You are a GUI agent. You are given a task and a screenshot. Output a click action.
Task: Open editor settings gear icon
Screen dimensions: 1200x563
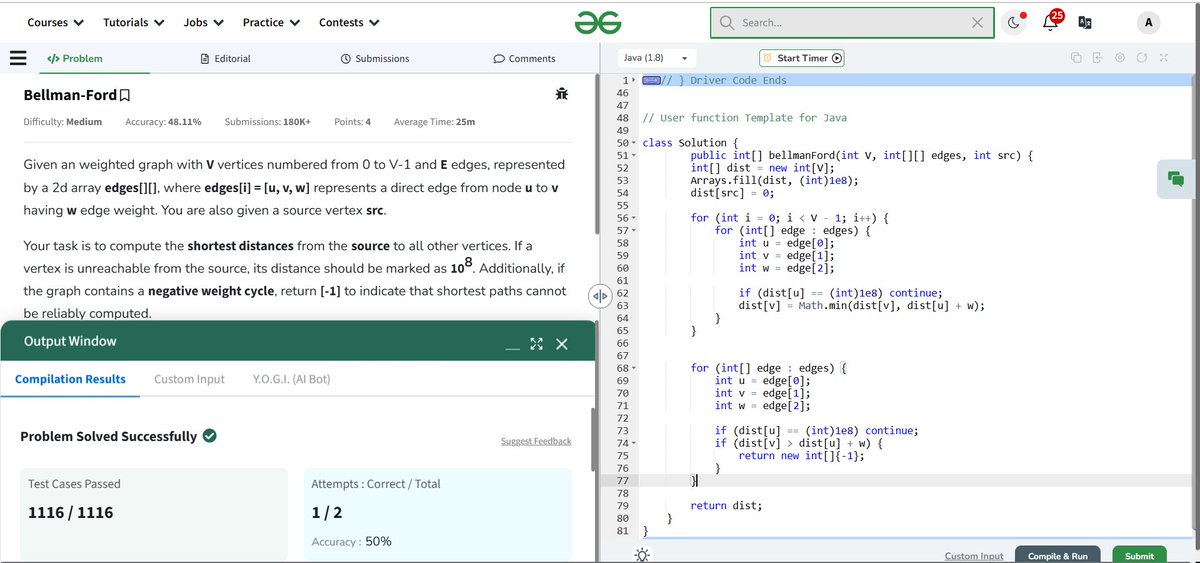1121,58
